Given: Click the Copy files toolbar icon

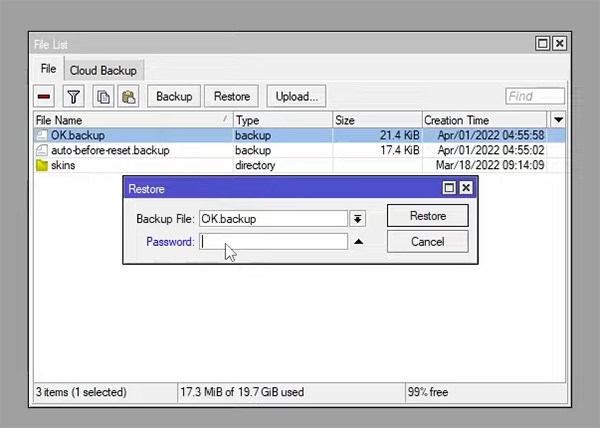Looking at the screenshot, I should click(x=103, y=97).
